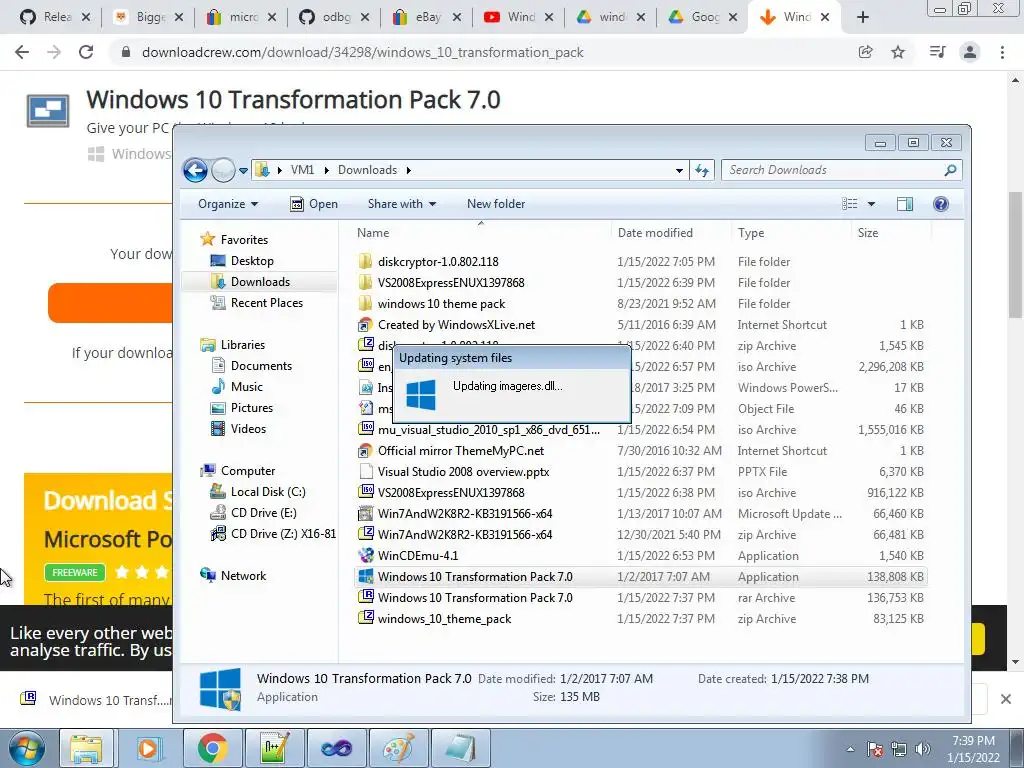Select the diskcryptor-1.0.802.118 folder

coord(438,261)
